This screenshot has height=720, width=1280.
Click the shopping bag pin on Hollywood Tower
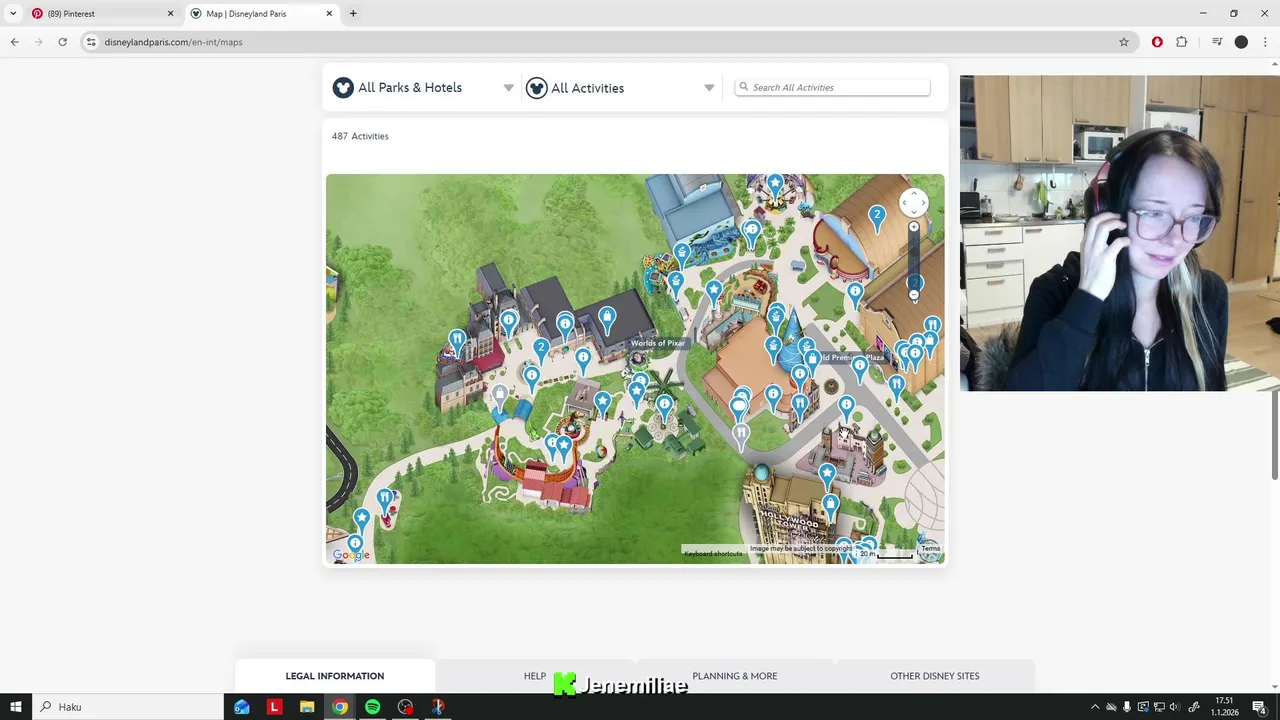click(830, 508)
